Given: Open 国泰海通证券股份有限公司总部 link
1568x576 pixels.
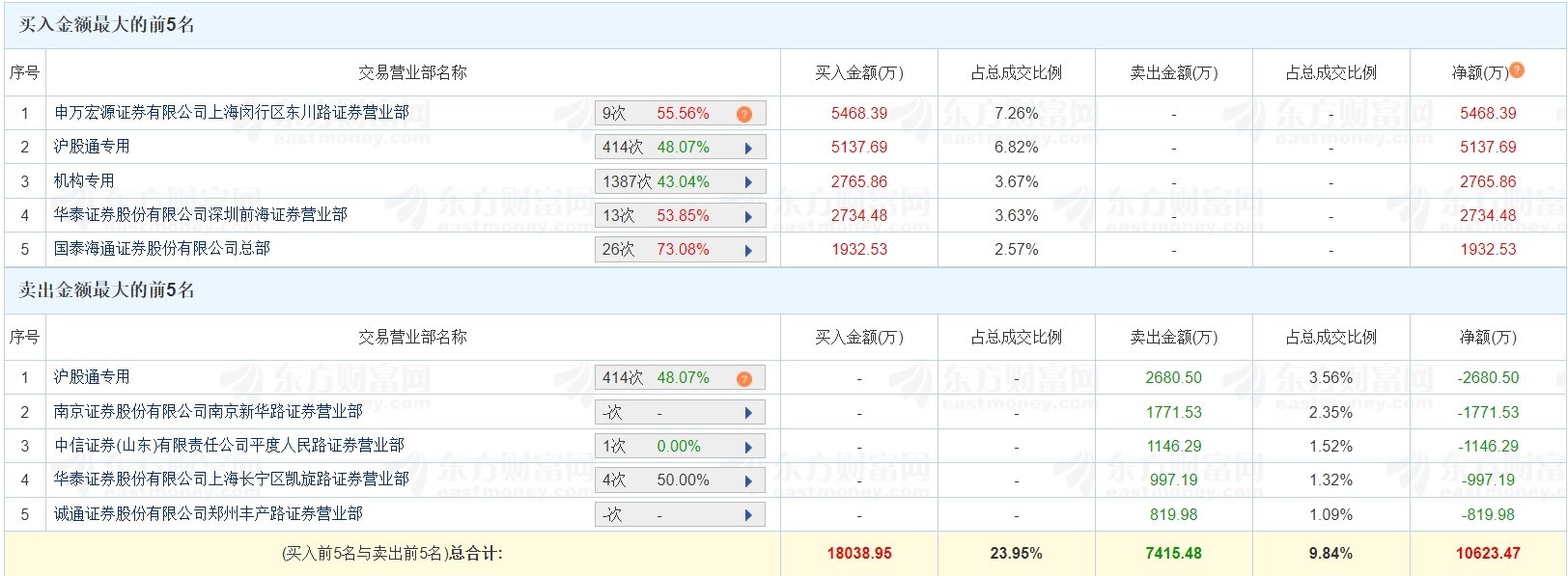Looking at the screenshot, I should [x=162, y=249].
